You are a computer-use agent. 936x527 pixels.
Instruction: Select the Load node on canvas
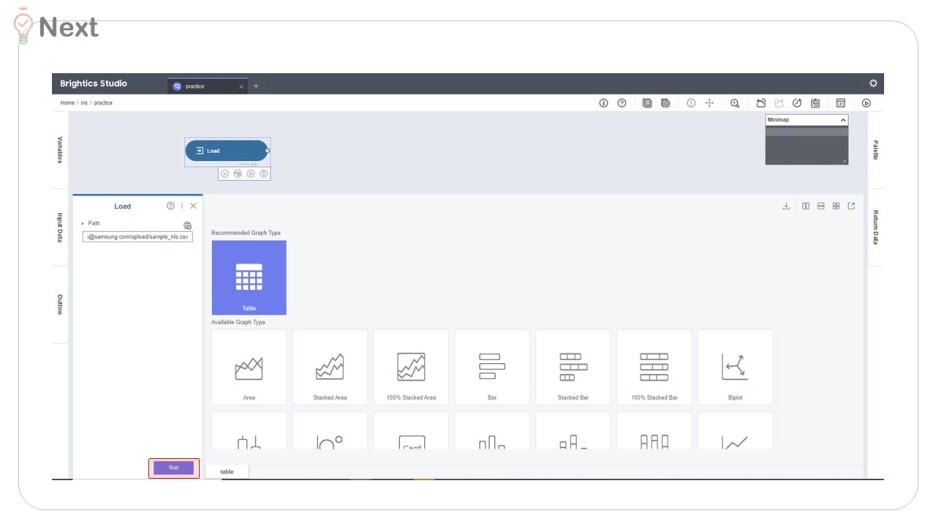tap(227, 151)
